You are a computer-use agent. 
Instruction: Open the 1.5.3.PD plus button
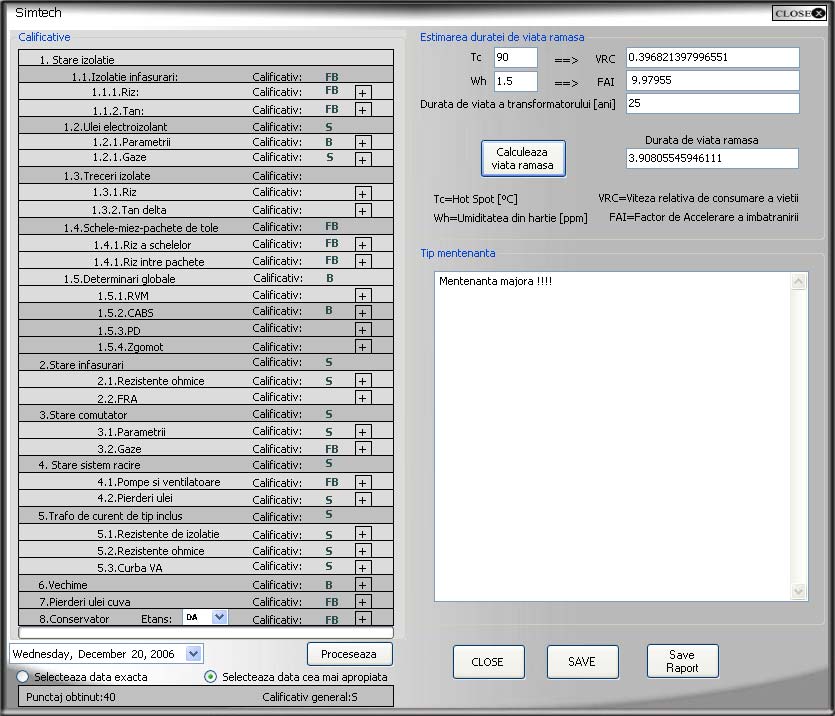coord(363,330)
